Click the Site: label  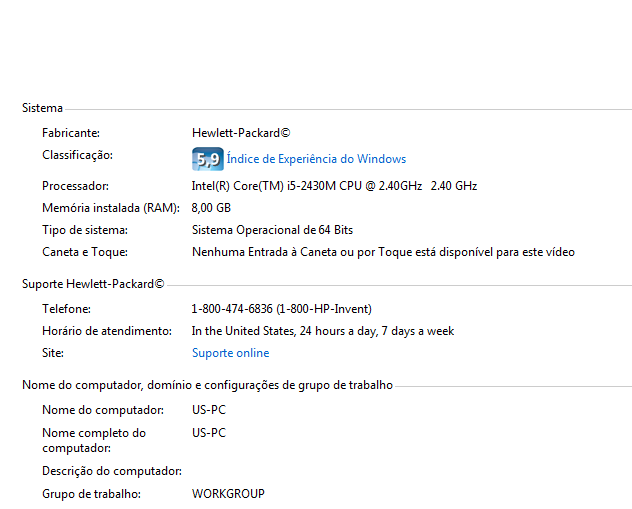point(53,353)
